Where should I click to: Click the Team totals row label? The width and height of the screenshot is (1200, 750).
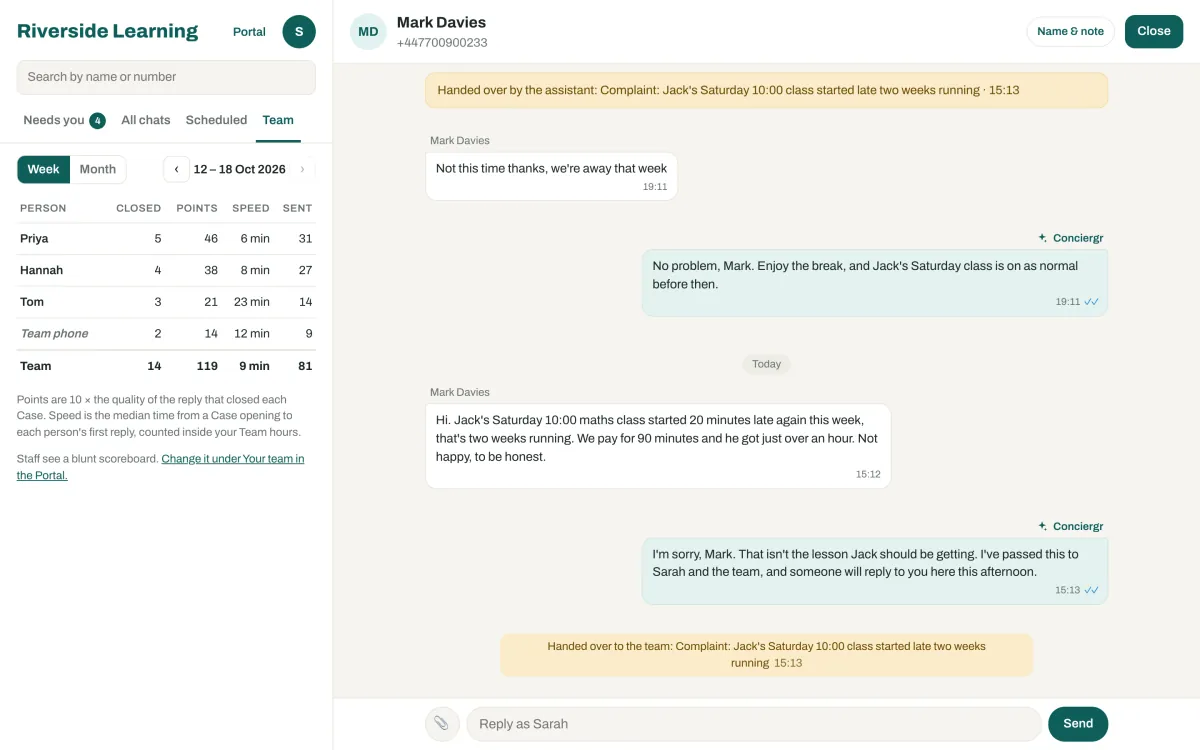tap(36, 366)
